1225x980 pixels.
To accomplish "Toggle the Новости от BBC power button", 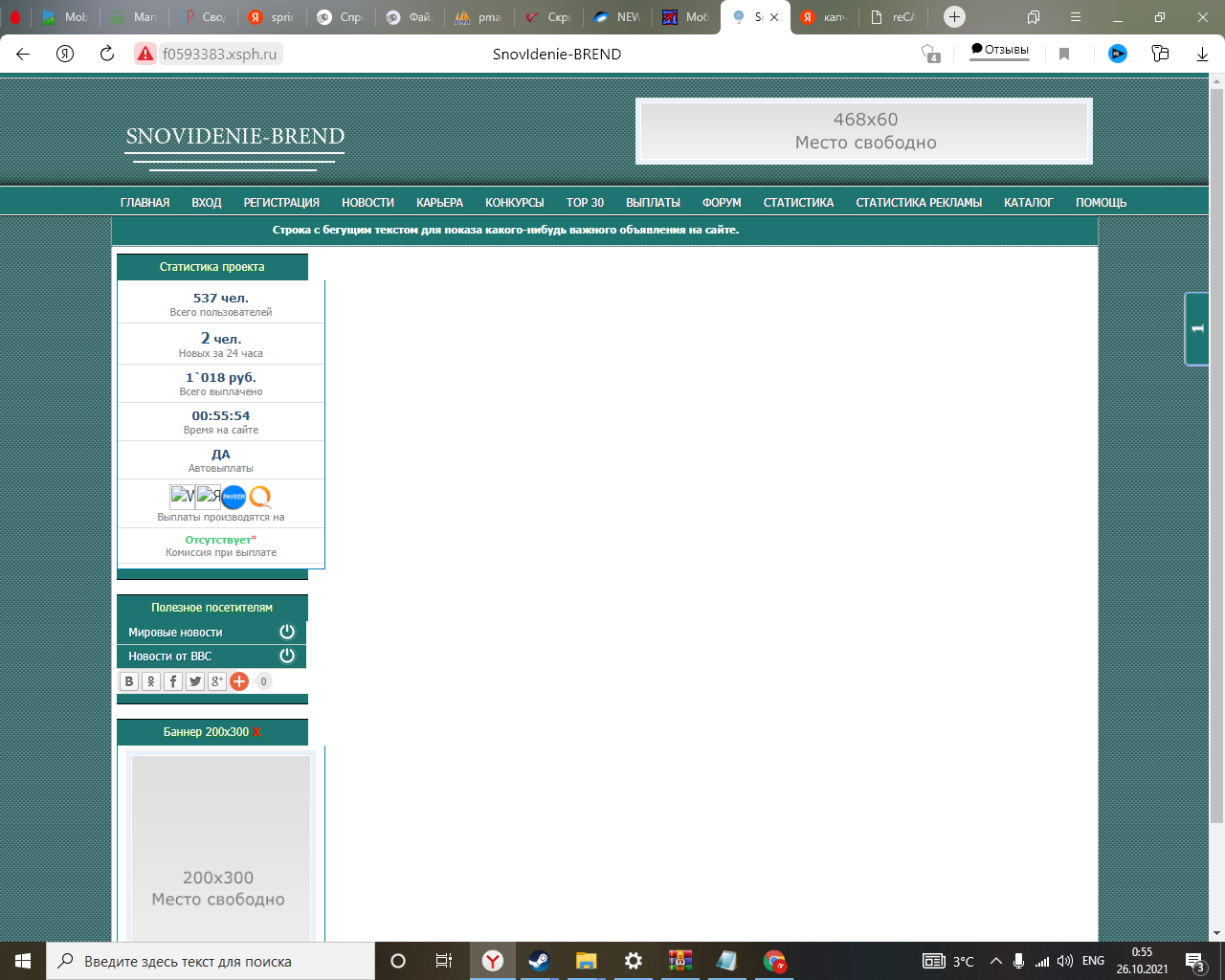I will coord(286,656).
